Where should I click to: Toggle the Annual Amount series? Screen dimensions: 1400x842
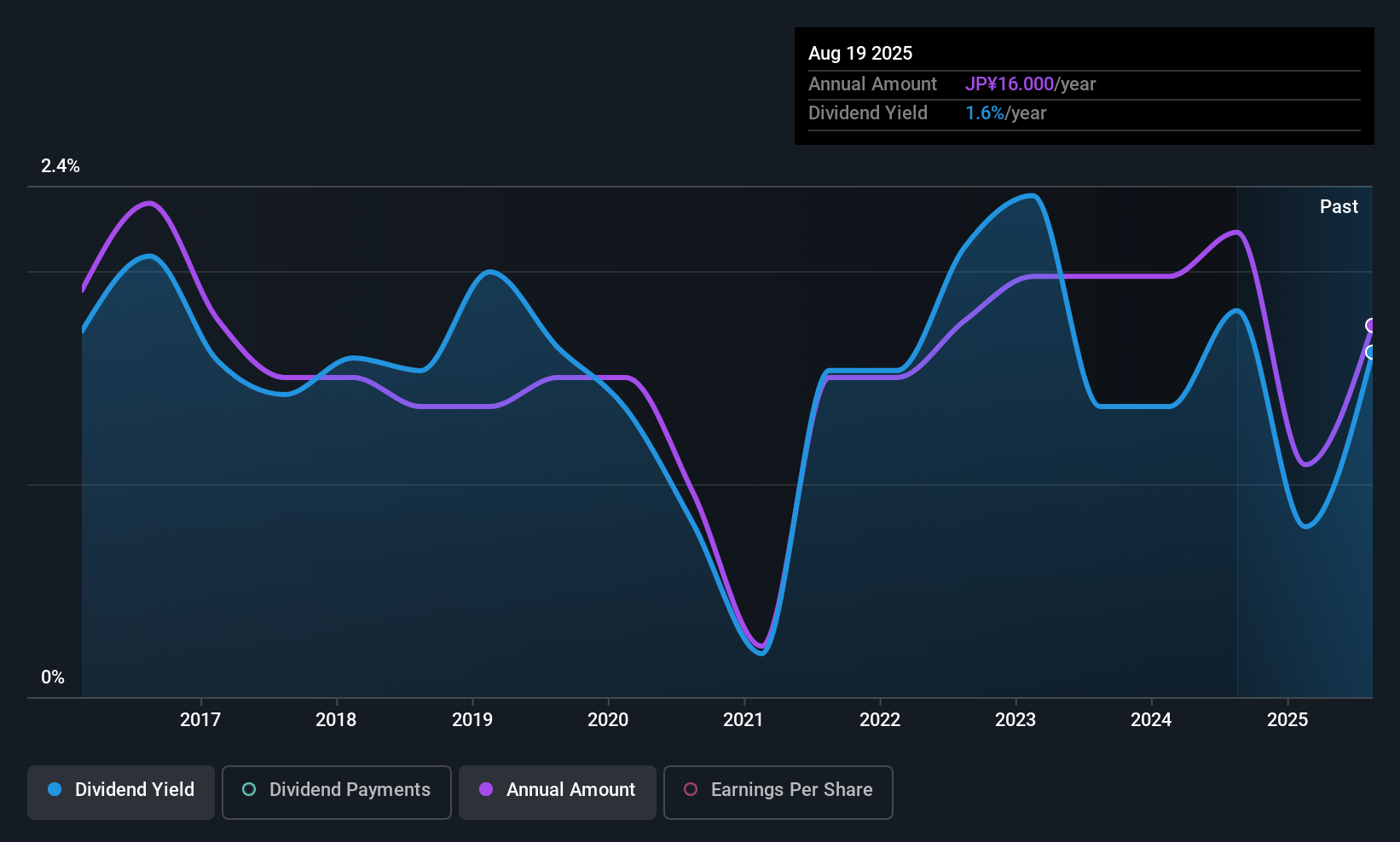pos(558,792)
